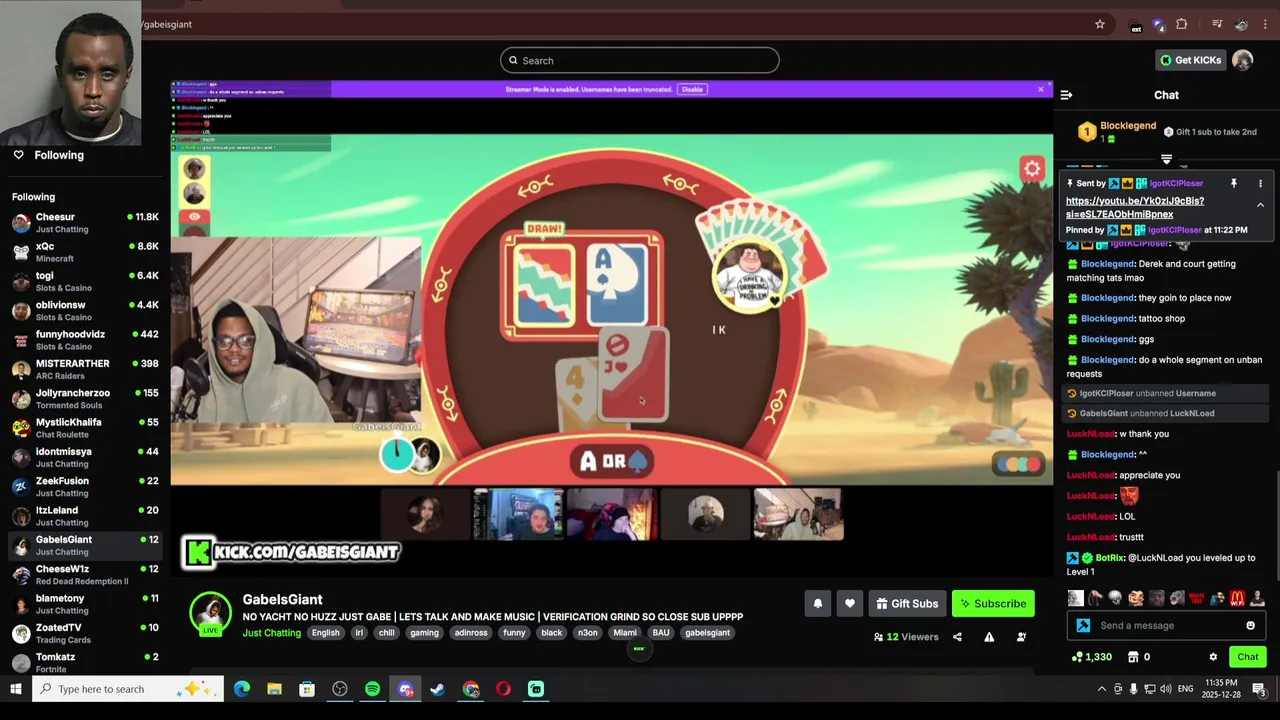Open oblivionsw channel in the sidebar
This screenshot has width=1280, height=720.
point(85,311)
